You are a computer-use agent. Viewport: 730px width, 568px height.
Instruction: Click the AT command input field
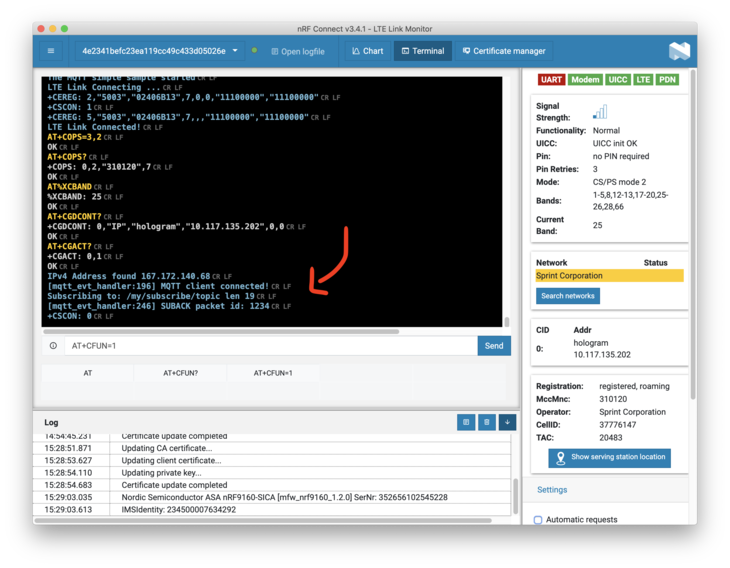270,346
